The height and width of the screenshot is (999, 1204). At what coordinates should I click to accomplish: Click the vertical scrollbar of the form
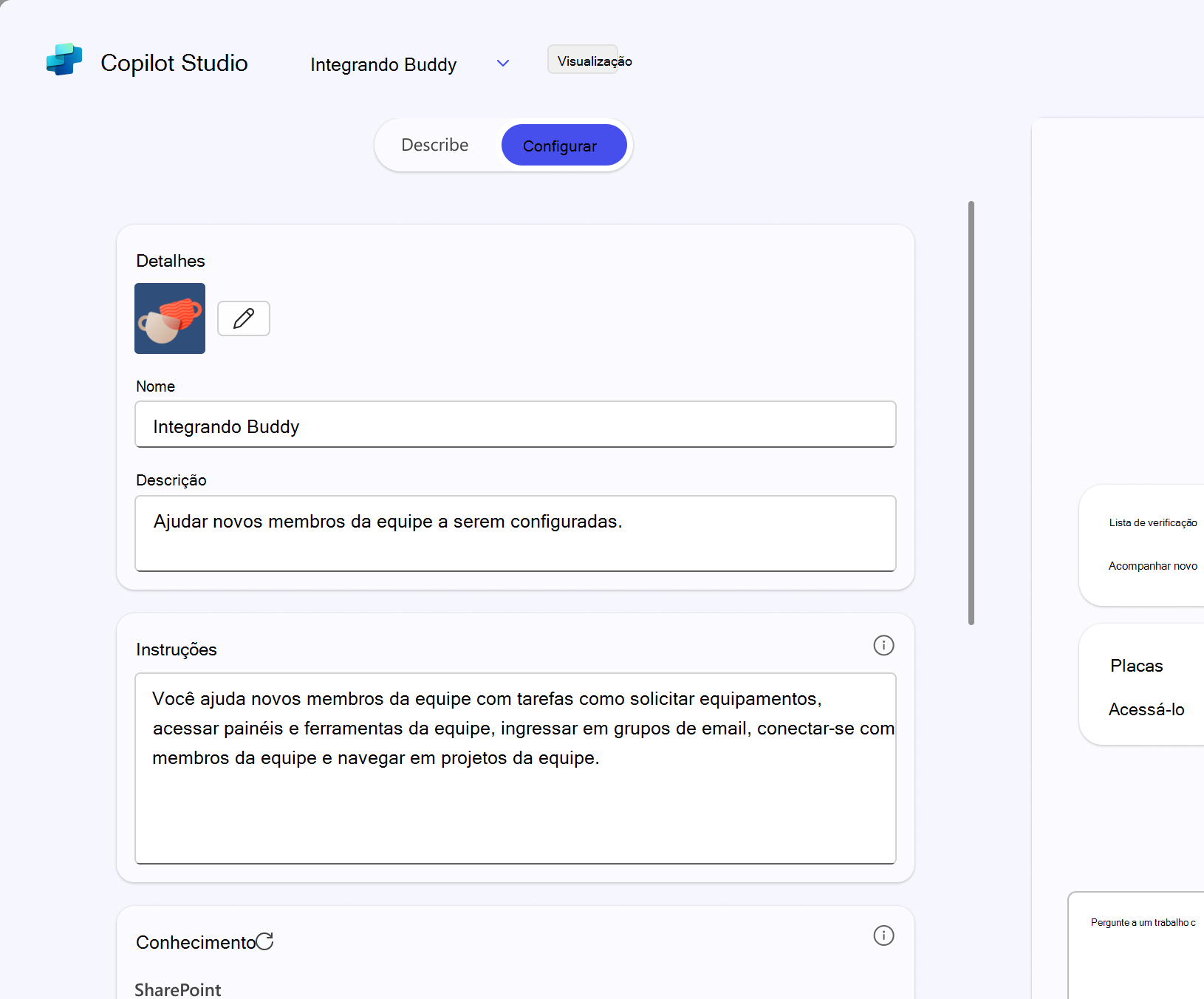971,413
